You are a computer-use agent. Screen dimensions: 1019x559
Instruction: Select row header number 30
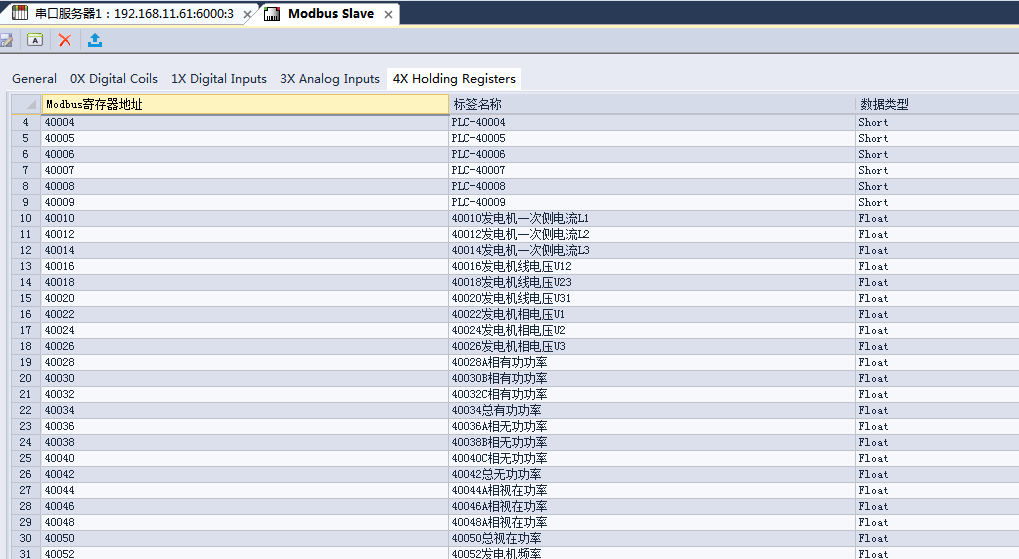pyautogui.click(x=26, y=538)
